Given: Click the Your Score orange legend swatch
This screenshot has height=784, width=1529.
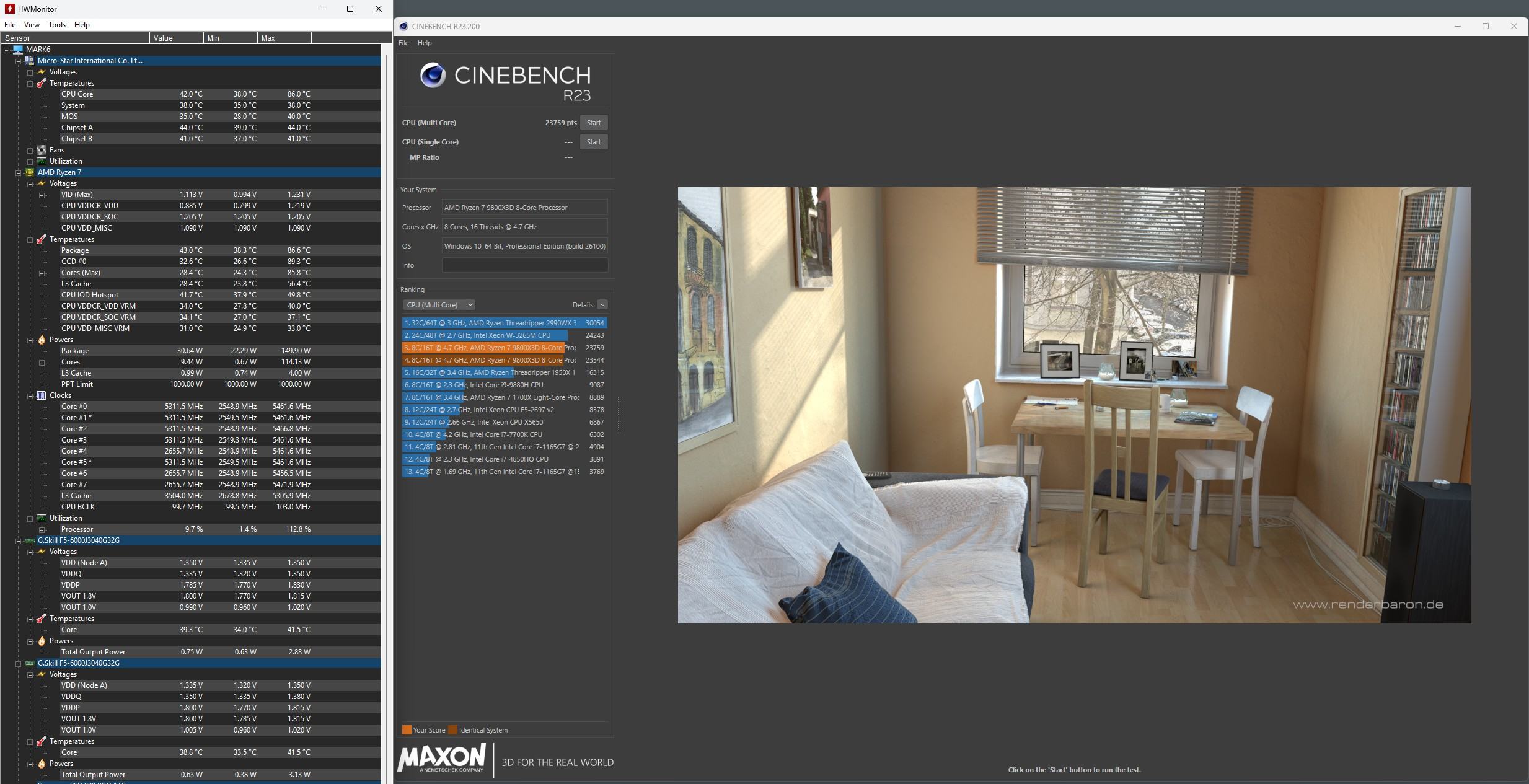Looking at the screenshot, I should tap(407, 729).
